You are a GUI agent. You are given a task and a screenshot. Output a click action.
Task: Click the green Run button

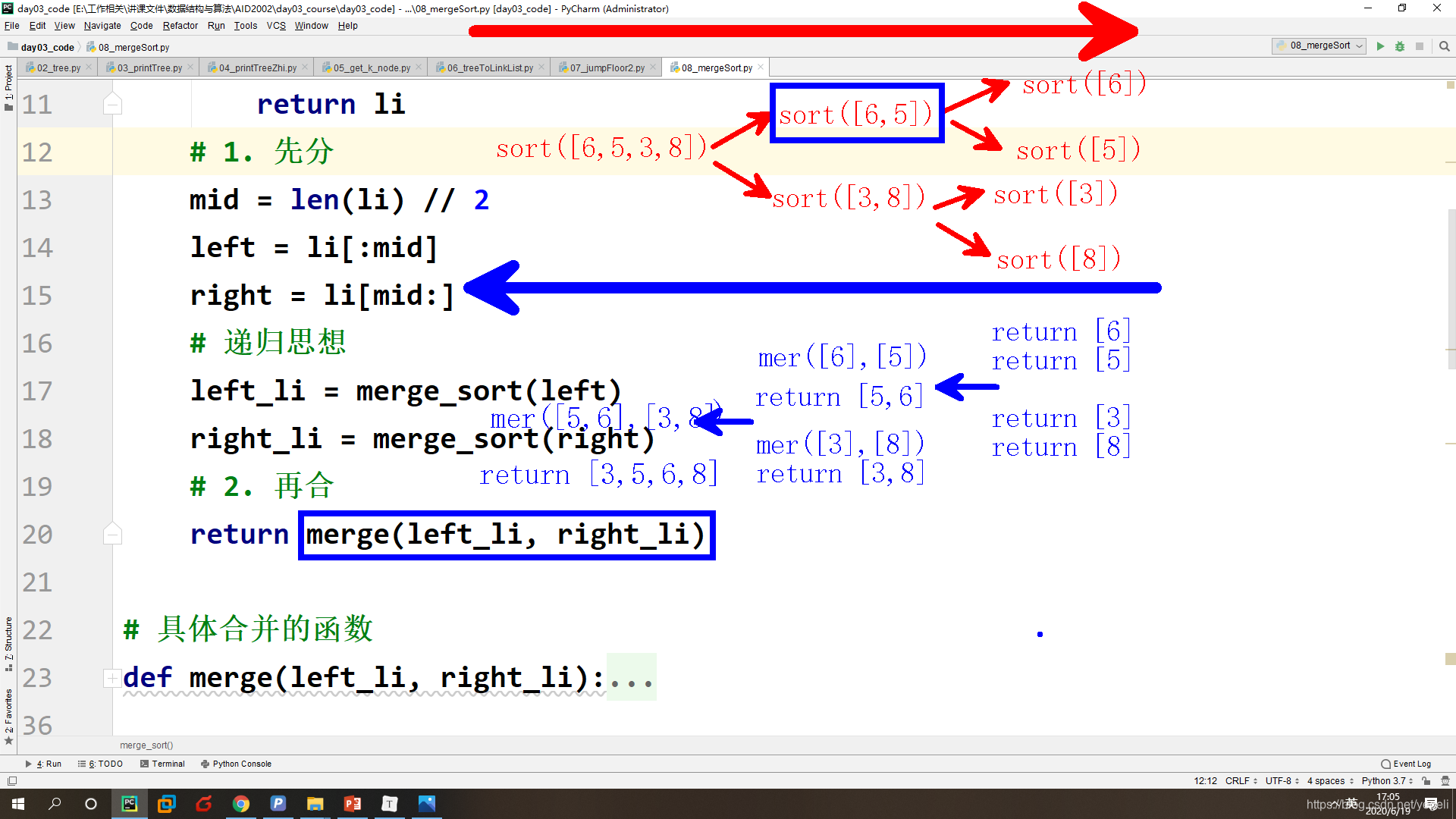[x=1380, y=46]
